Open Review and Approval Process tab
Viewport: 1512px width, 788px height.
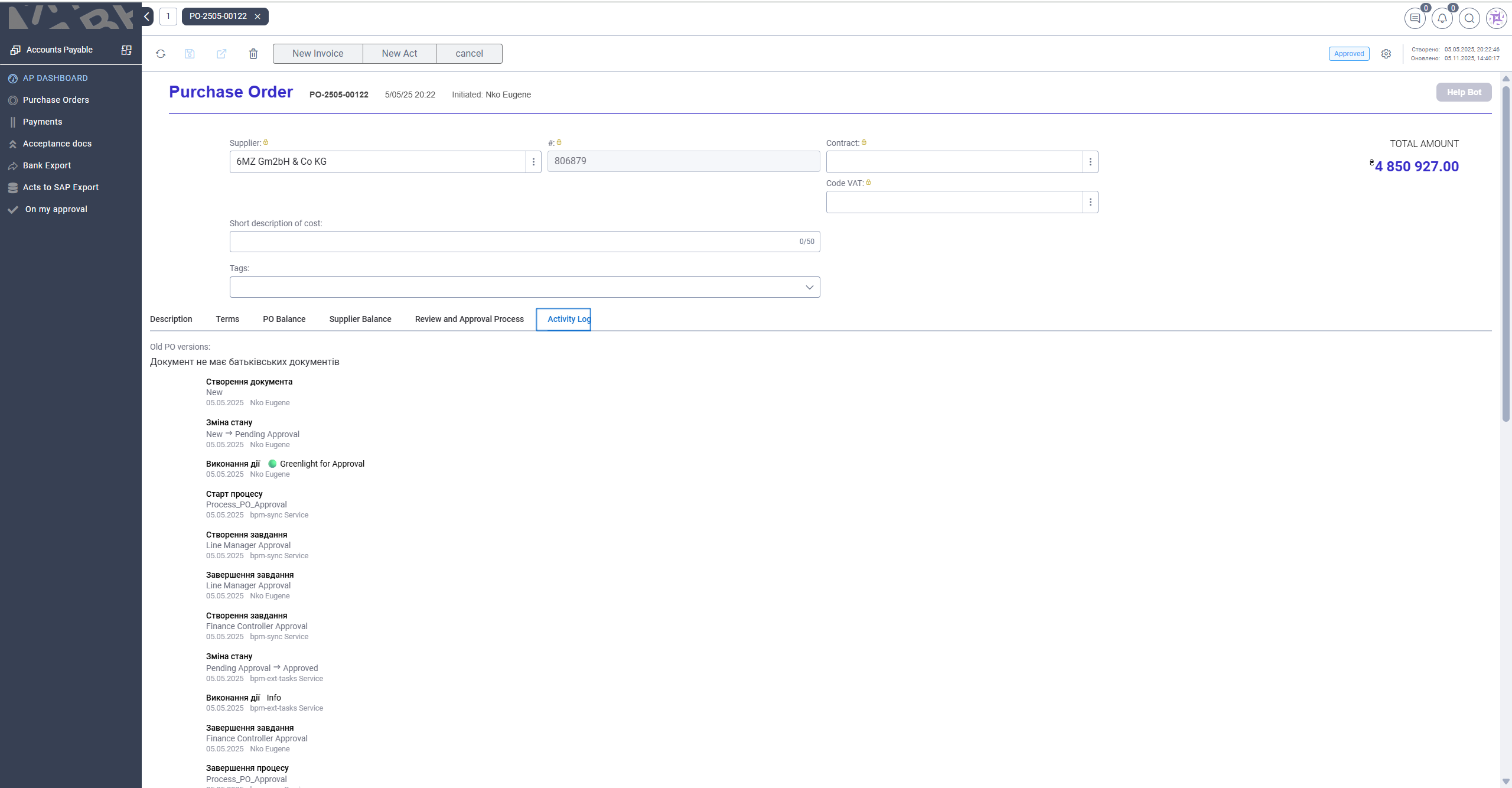(x=469, y=319)
